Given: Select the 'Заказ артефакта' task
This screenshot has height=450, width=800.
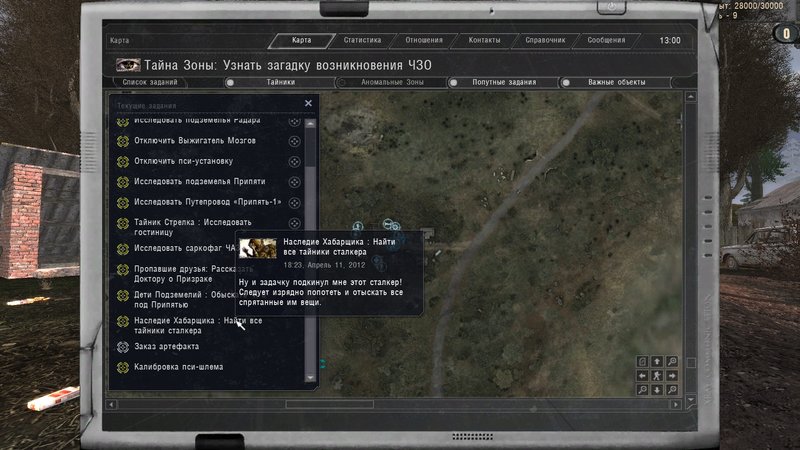Looking at the screenshot, I should (166, 346).
